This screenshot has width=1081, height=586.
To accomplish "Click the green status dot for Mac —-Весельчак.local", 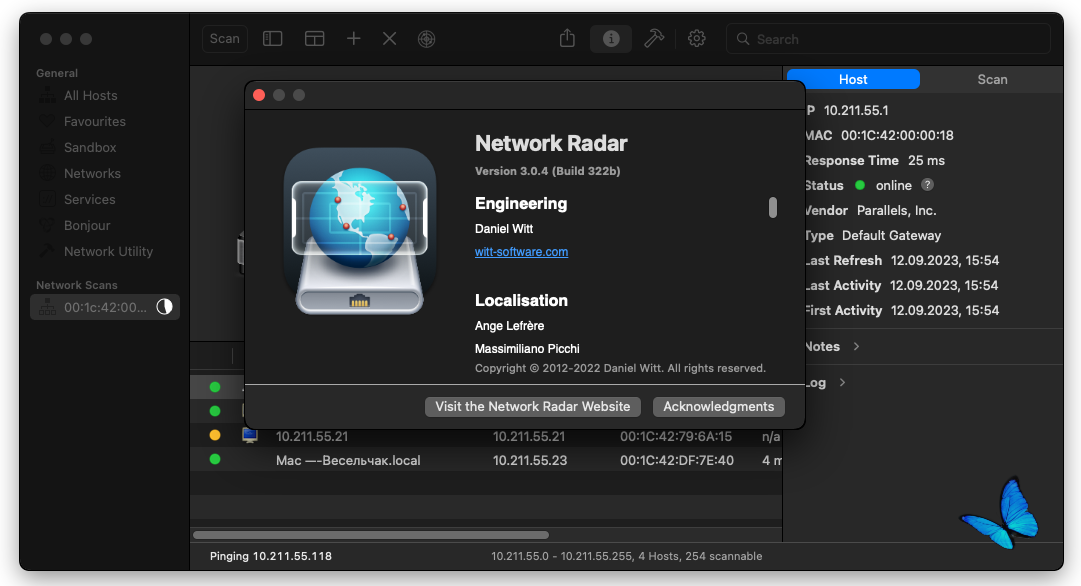I will [x=215, y=459].
